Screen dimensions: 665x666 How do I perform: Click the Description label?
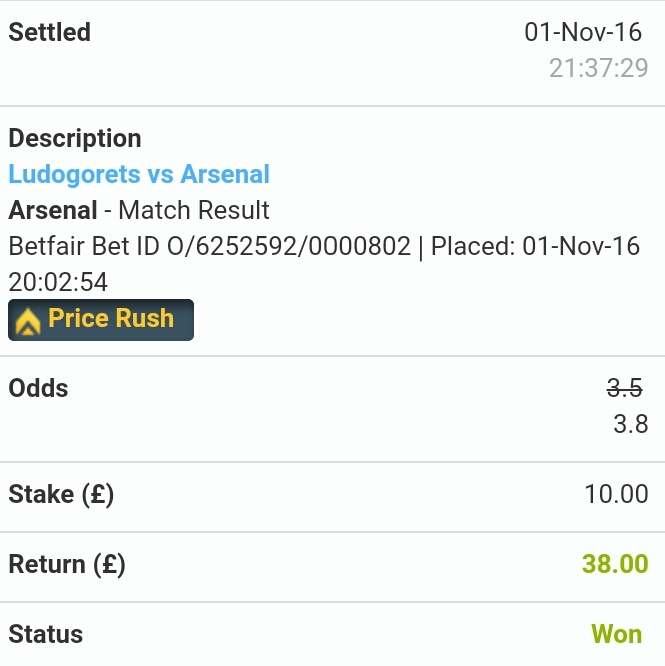75,139
